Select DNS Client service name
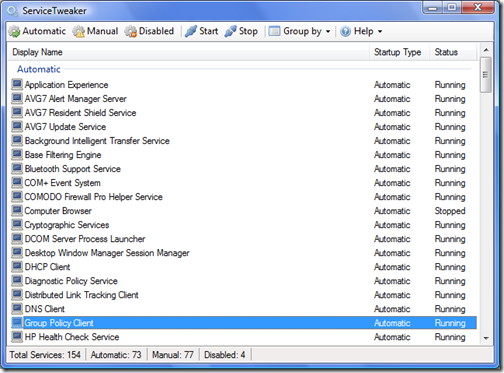The image size is (504, 373). pyautogui.click(x=45, y=309)
